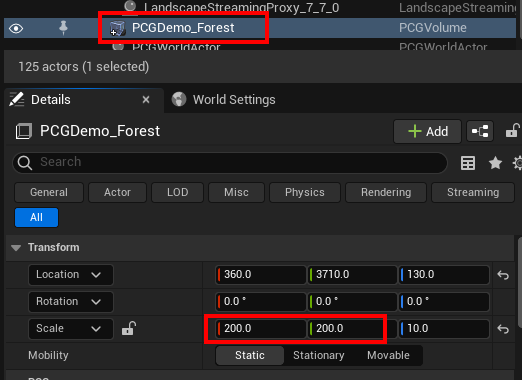Edit Rotation Z value field
This screenshot has width=522, height=380.
(444, 302)
